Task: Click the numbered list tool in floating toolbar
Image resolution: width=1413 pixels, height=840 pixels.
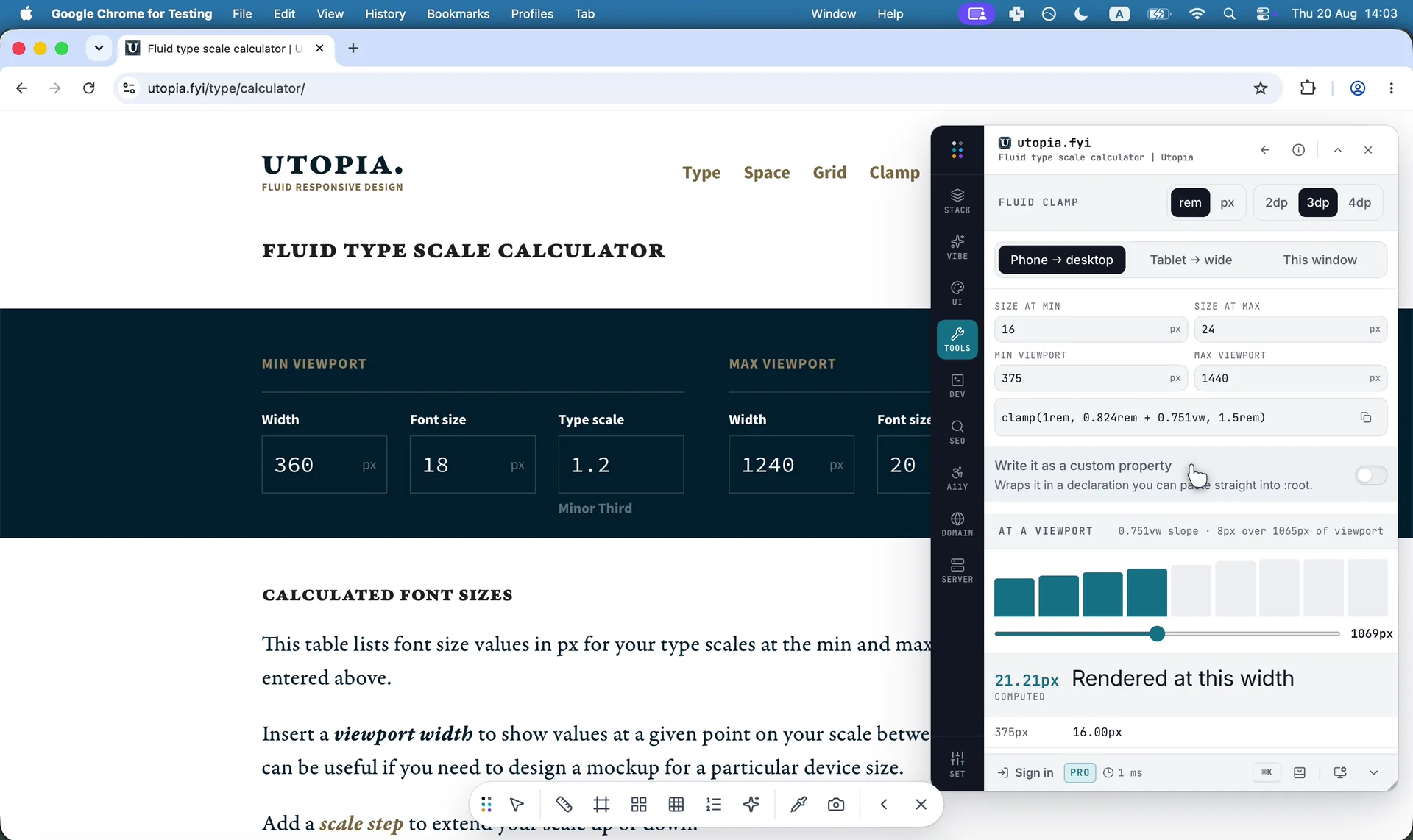Action: [x=714, y=805]
